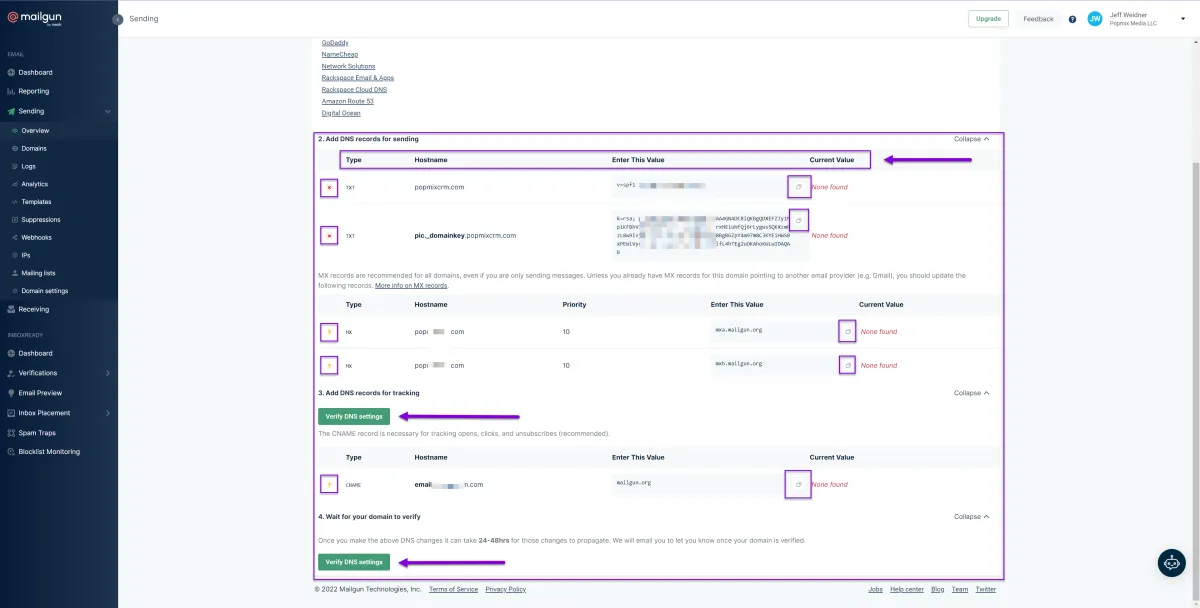Open the Help center footer link

[x=907, y=589]
